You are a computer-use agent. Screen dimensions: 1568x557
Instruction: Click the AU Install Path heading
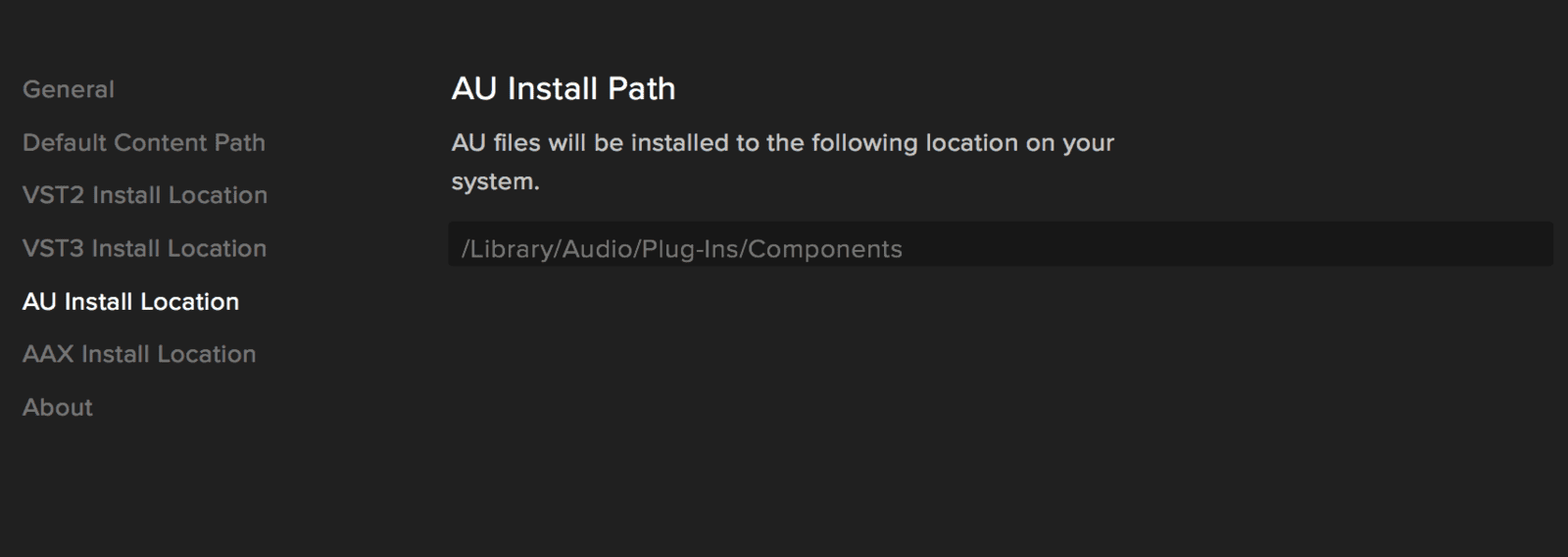pos(563,88)
